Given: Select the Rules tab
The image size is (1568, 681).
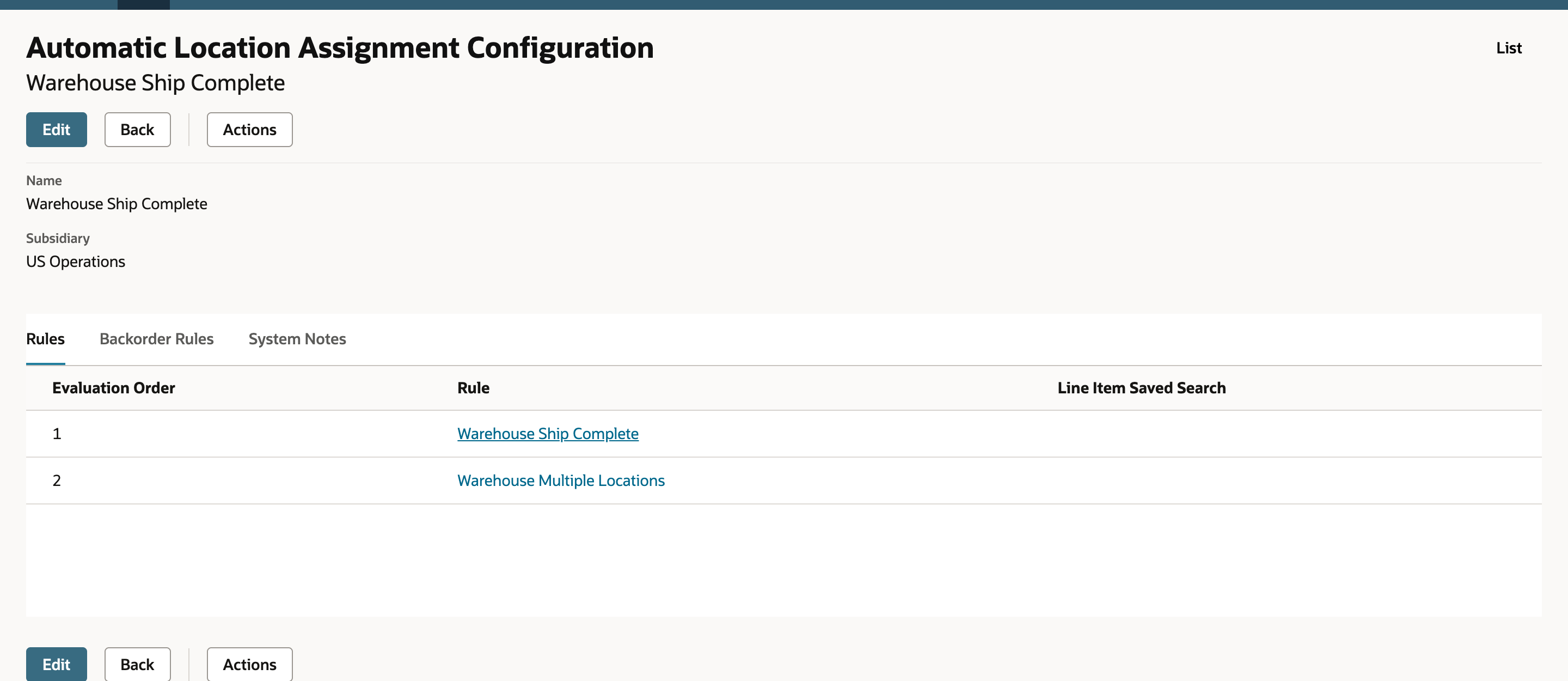Looking at the screenshot, I should pos(46,339).
